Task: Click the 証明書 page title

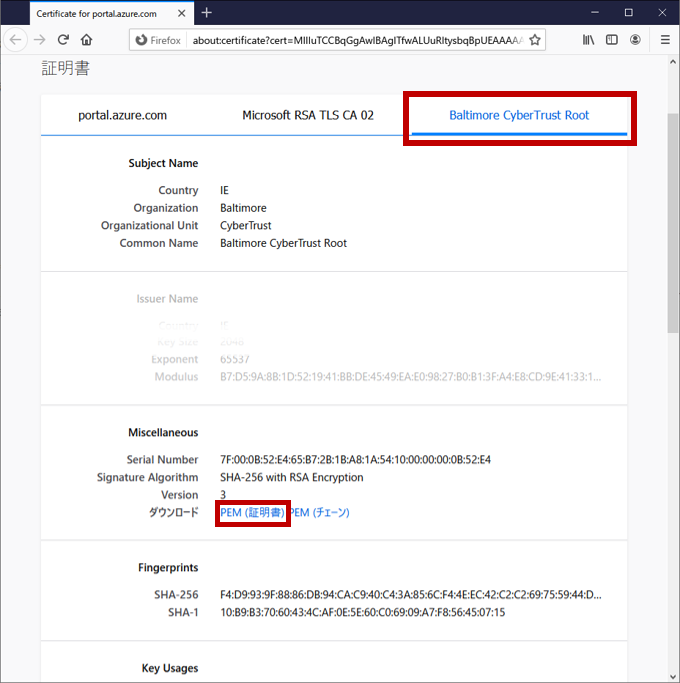Action: 66,68
